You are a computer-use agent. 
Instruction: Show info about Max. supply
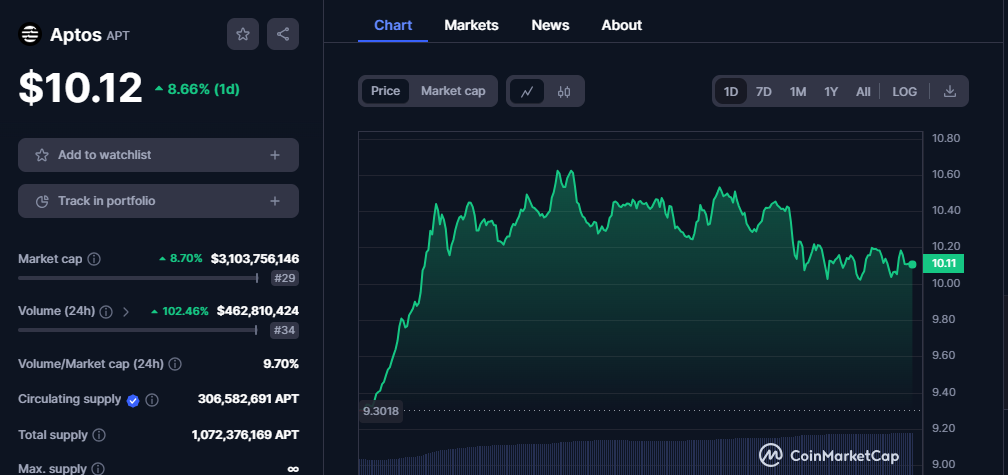98,469
